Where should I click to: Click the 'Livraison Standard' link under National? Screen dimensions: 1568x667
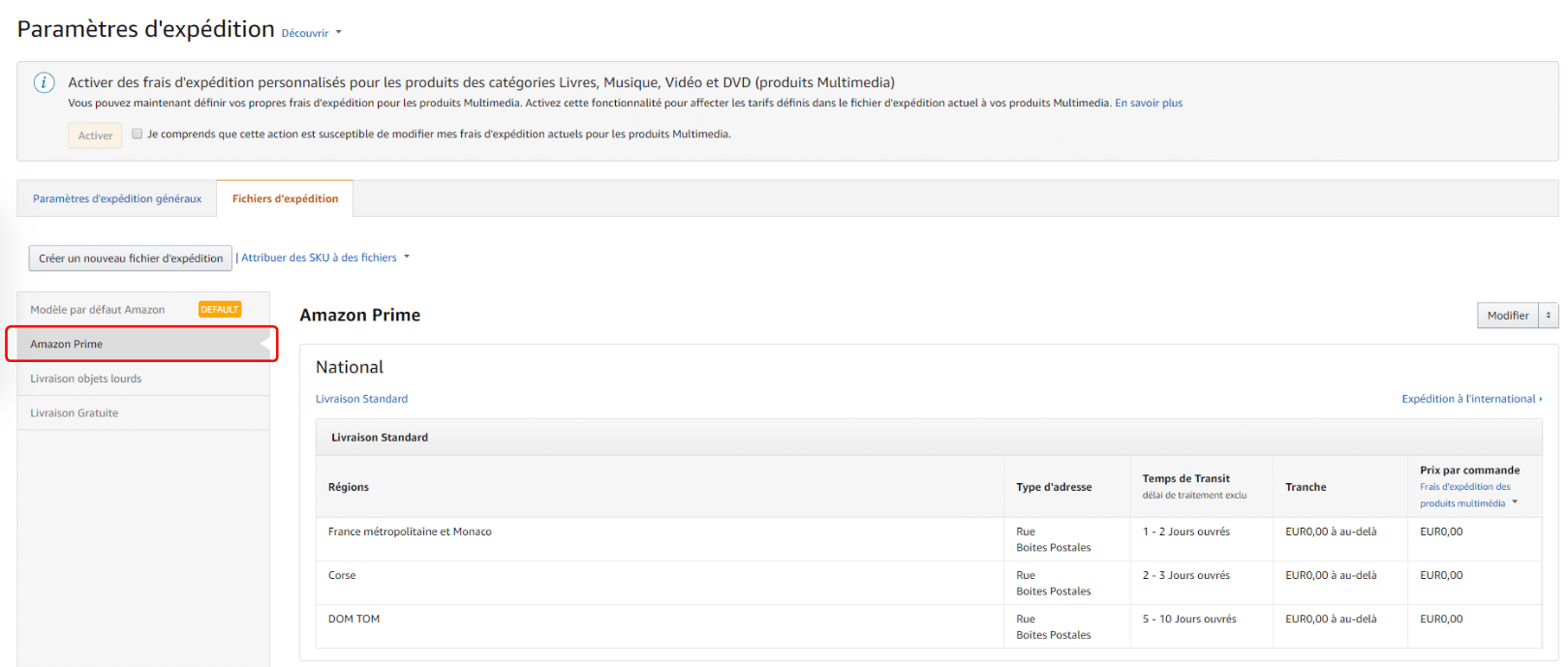click(x=361, y=399)
